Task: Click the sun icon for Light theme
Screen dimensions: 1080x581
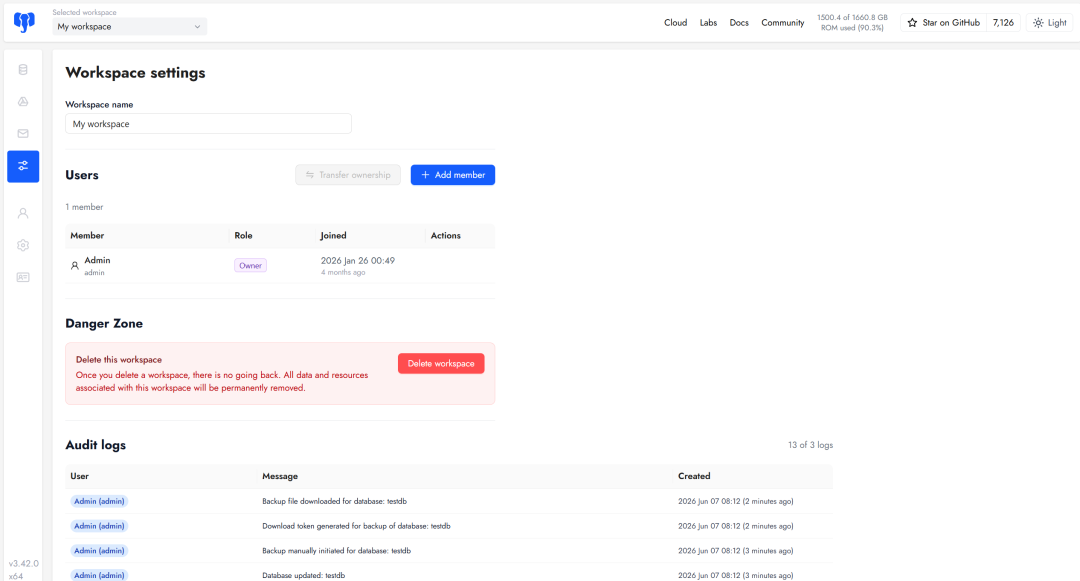Action: (x=1038, y=23)
